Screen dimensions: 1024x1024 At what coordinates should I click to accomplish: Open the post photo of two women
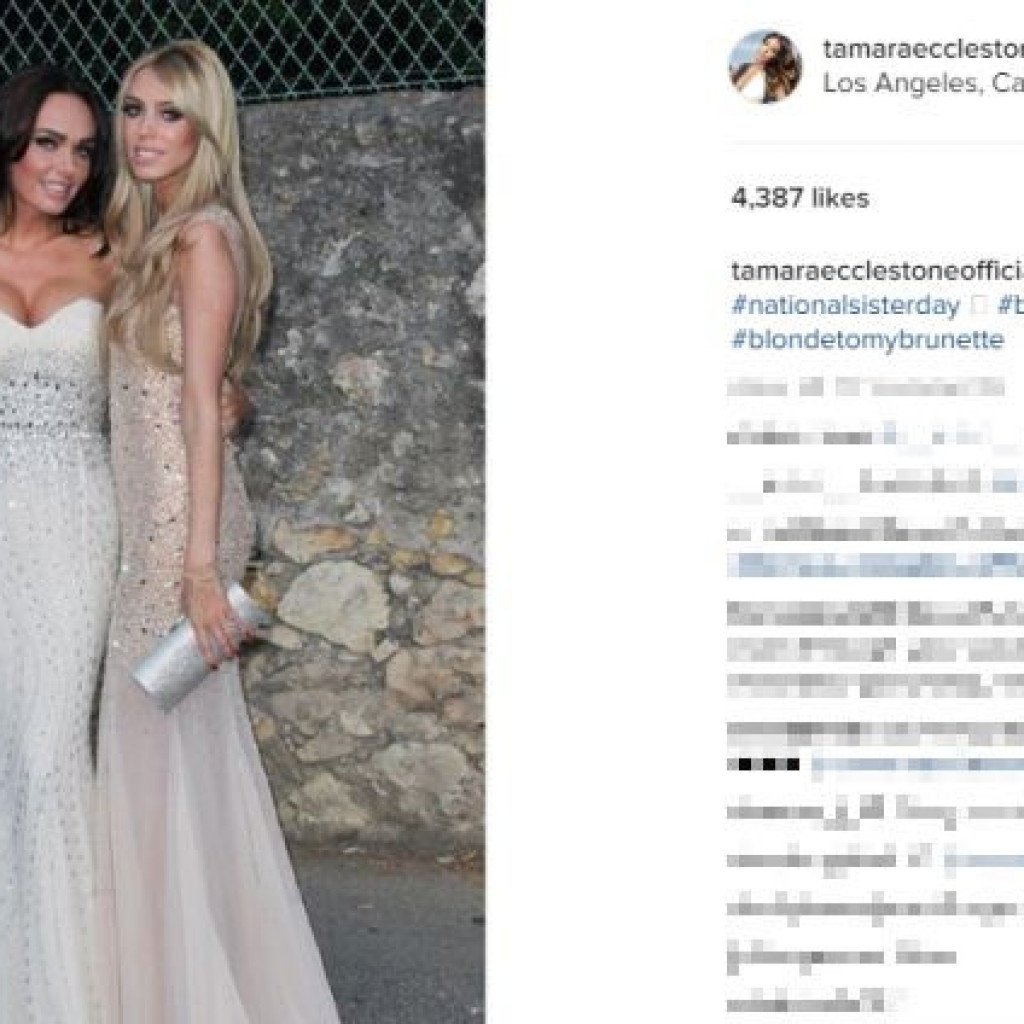point(242,512)
